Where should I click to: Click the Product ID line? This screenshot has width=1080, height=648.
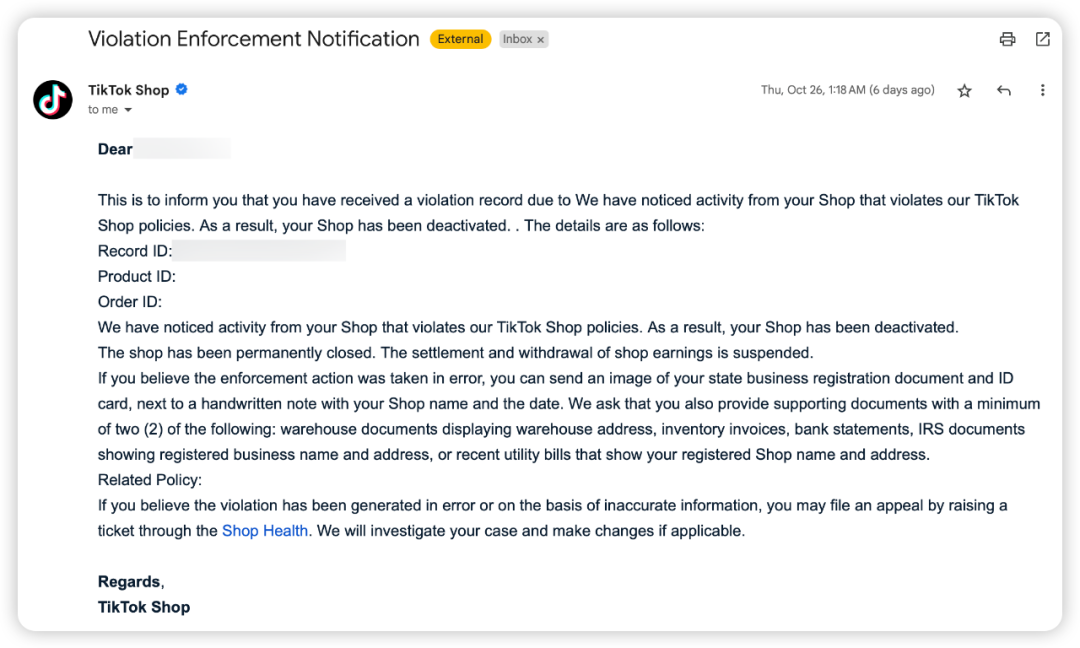(137, 277)
